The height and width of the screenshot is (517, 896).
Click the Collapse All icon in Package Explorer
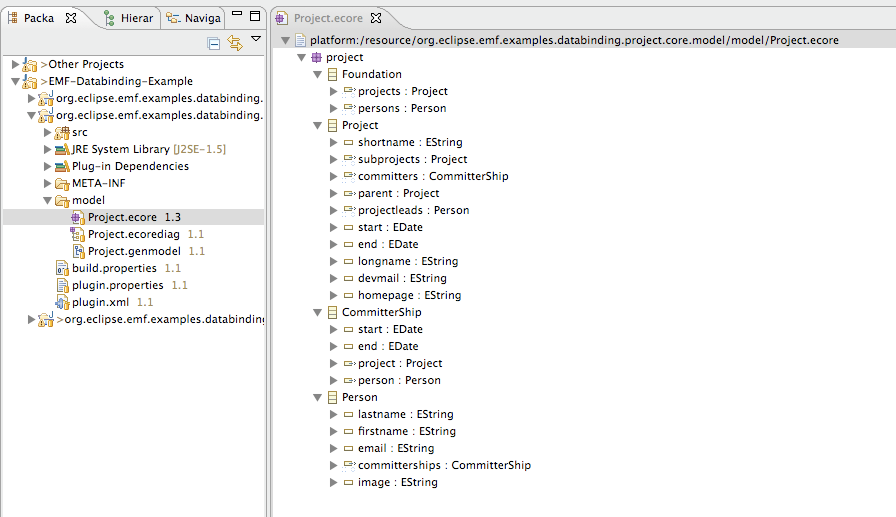click(x=214, y=43)
